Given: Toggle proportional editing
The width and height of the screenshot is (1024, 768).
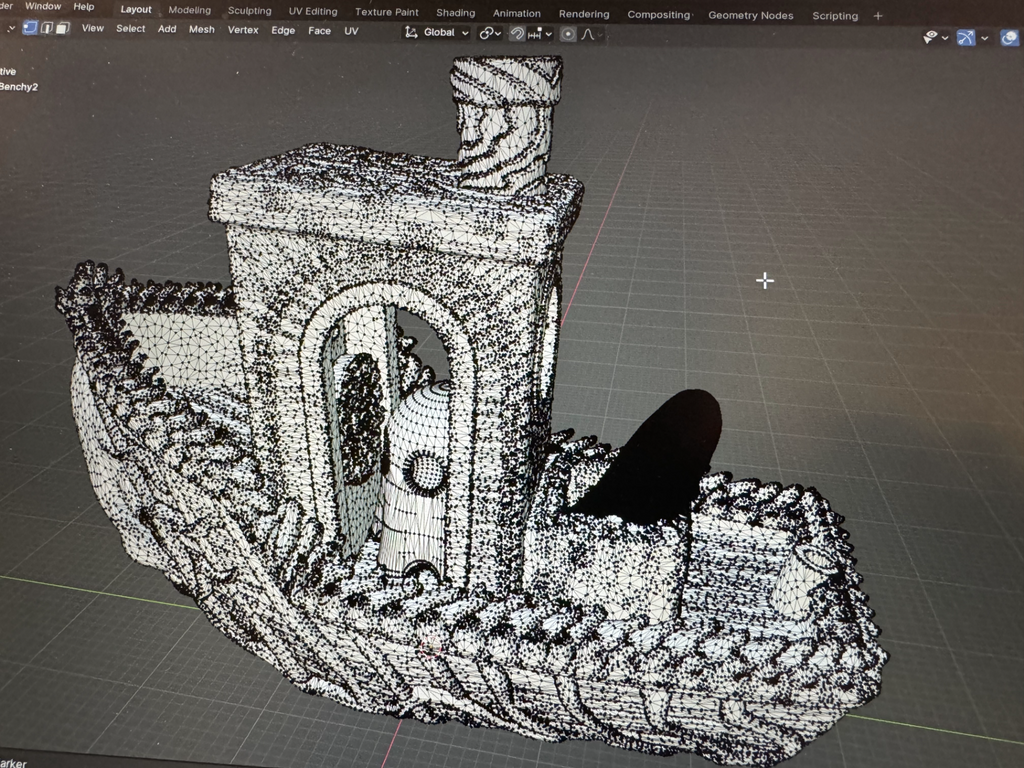Looking at the screenshot, I should 568,34.
